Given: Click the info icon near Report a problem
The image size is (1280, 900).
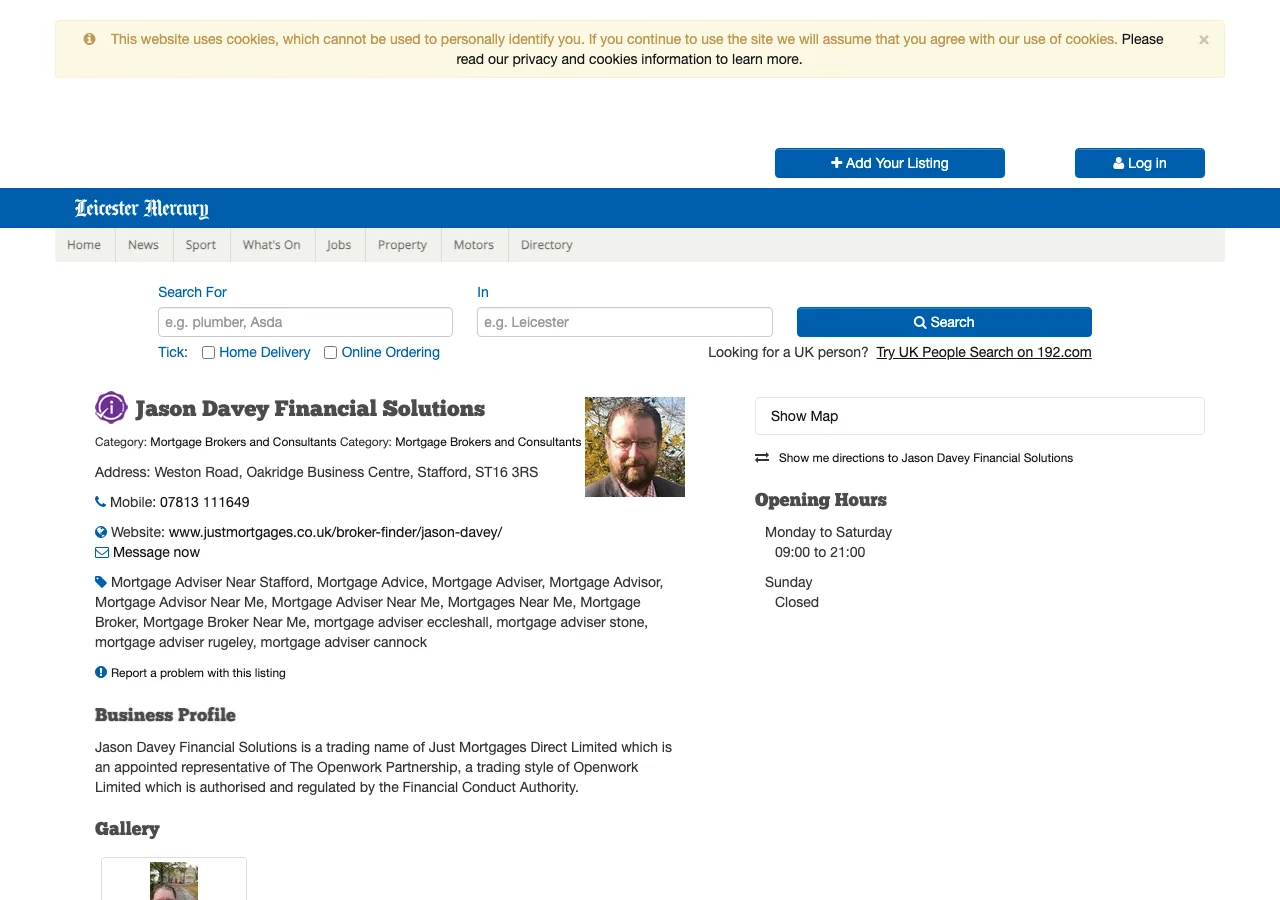Looking at the screenshot, I should coord(100,671).
